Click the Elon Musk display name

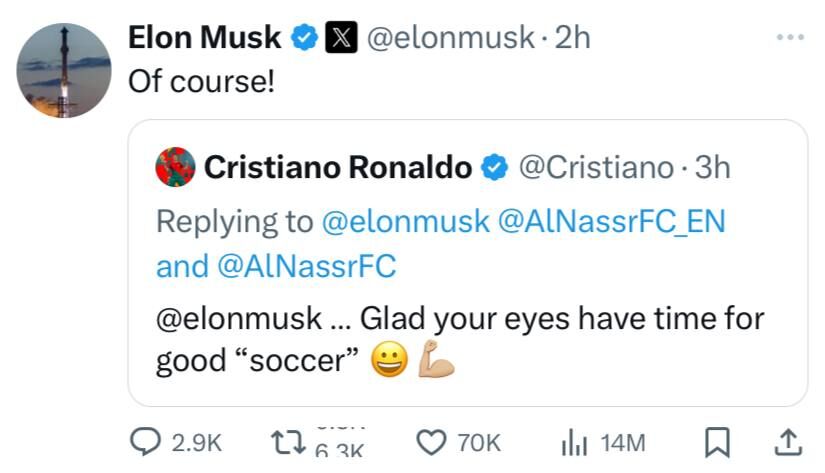coord(205,38)
